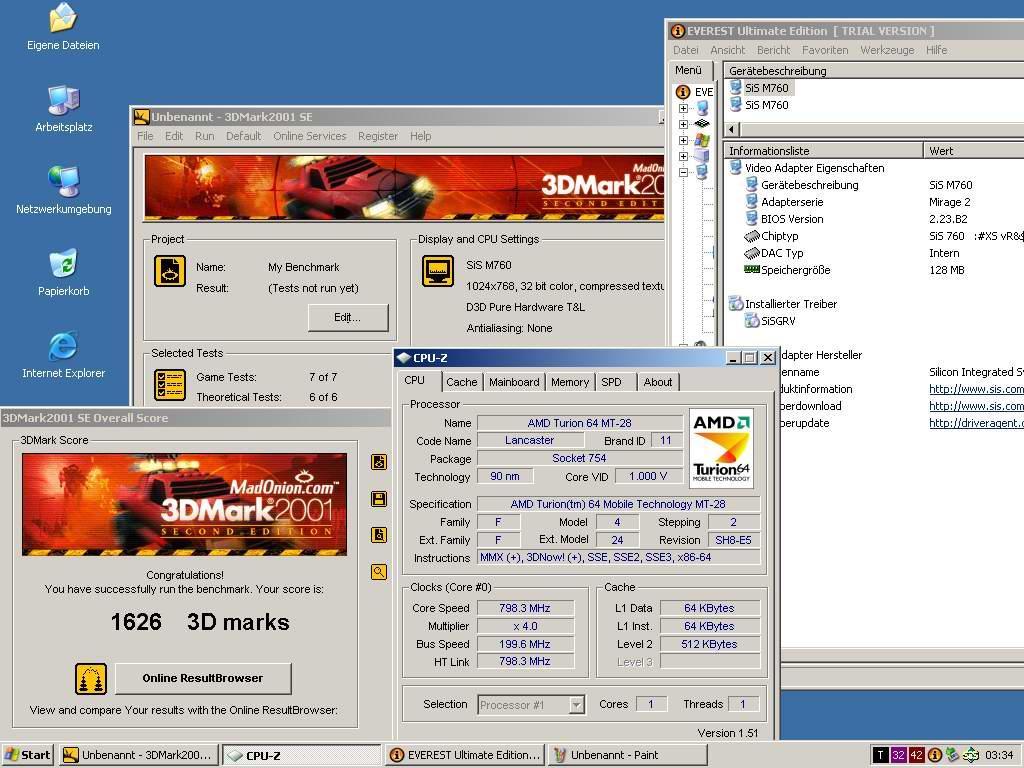
Task: Click the black T tray icon
Action: pos(880,755)
